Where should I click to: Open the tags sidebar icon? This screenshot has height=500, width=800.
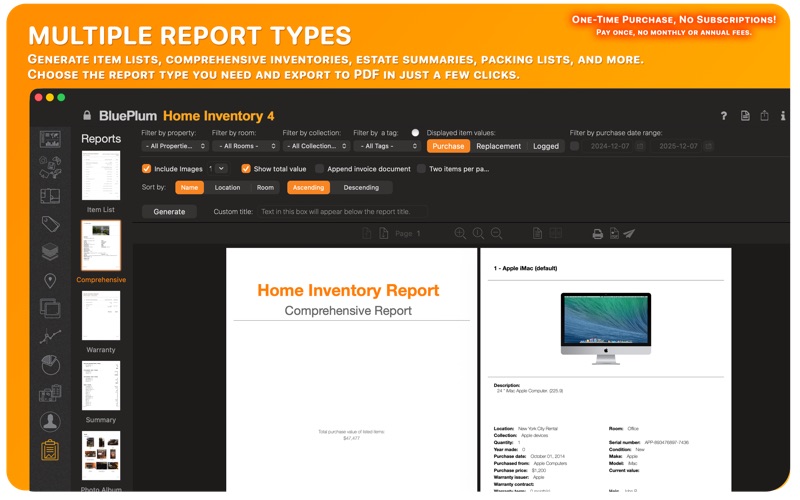[50, 224]
